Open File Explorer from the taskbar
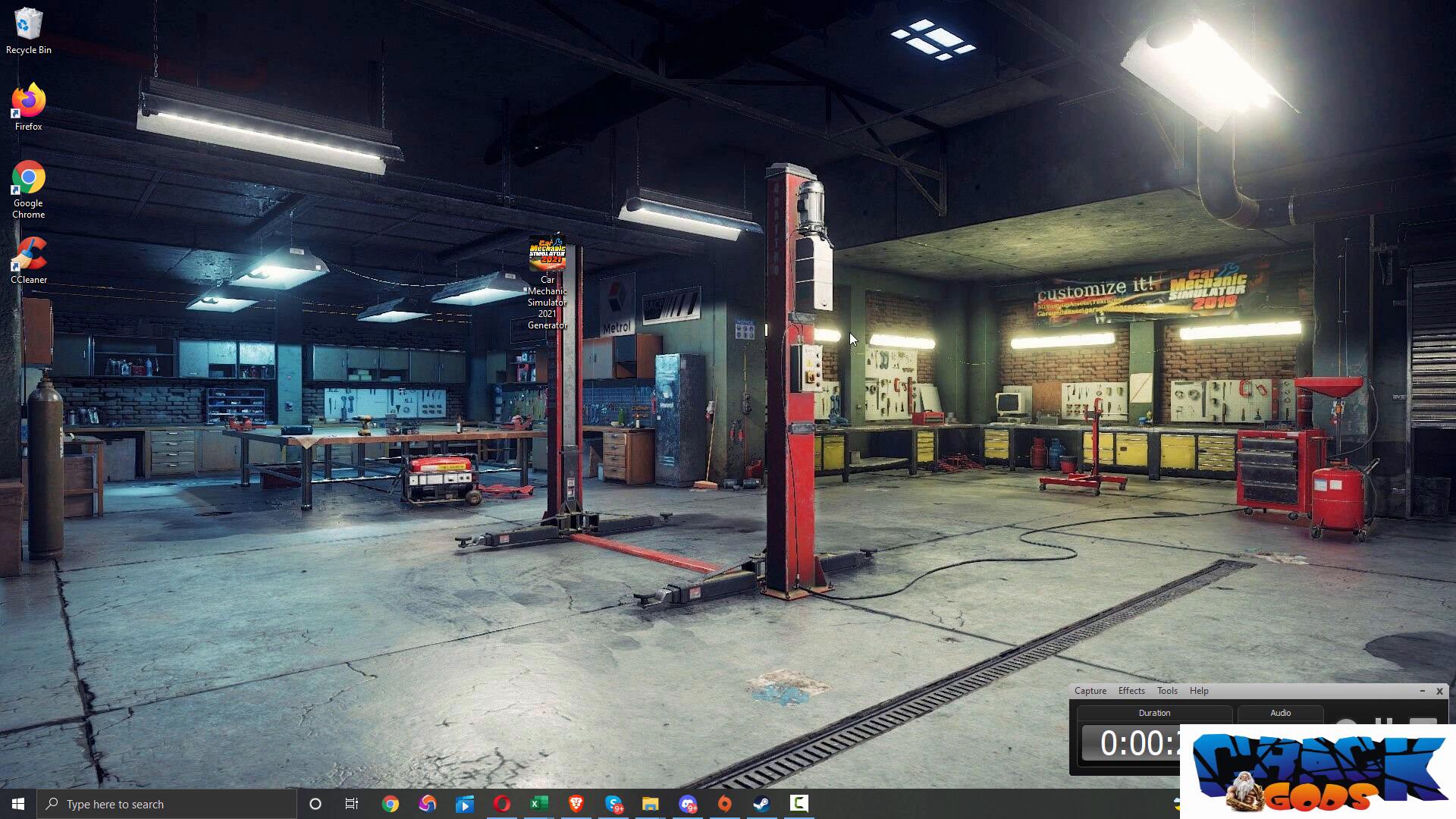 coord(650,804)
